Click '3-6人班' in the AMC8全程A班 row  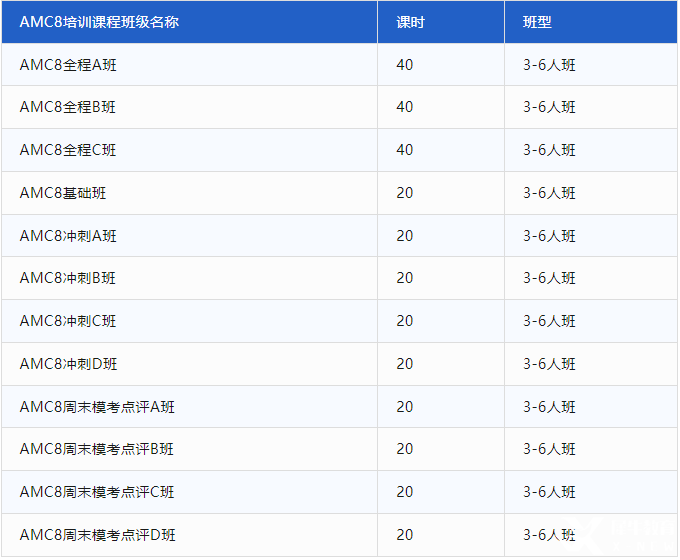[x=549, y=65]
